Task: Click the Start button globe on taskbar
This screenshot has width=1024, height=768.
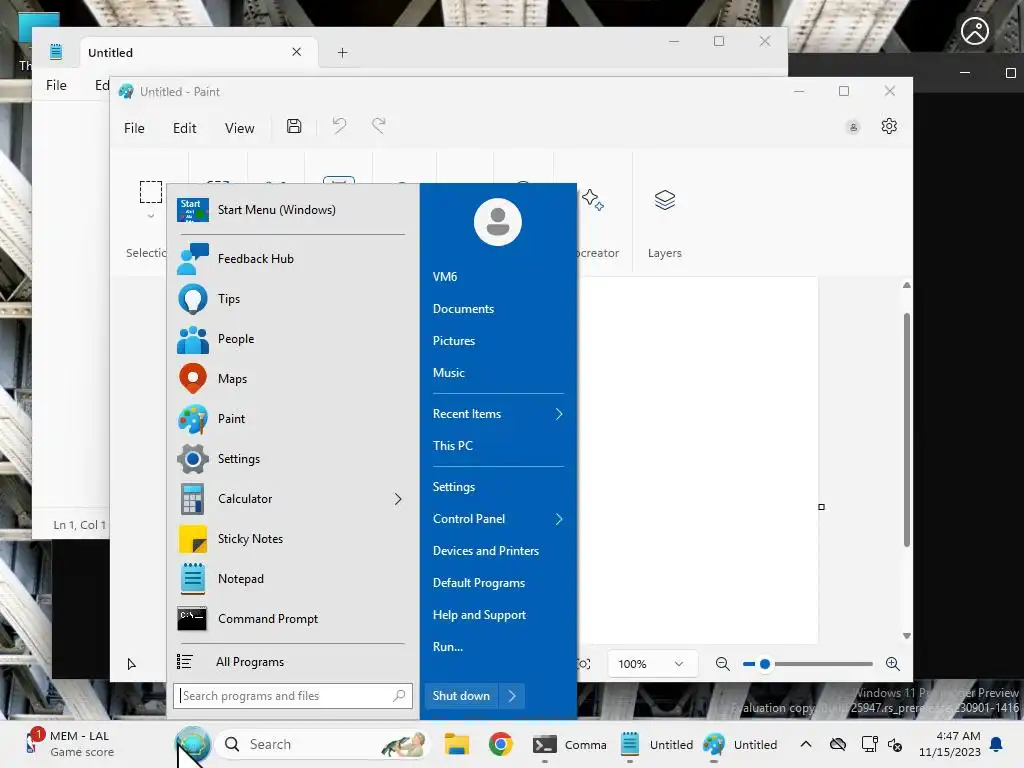Action: [193, 744]
